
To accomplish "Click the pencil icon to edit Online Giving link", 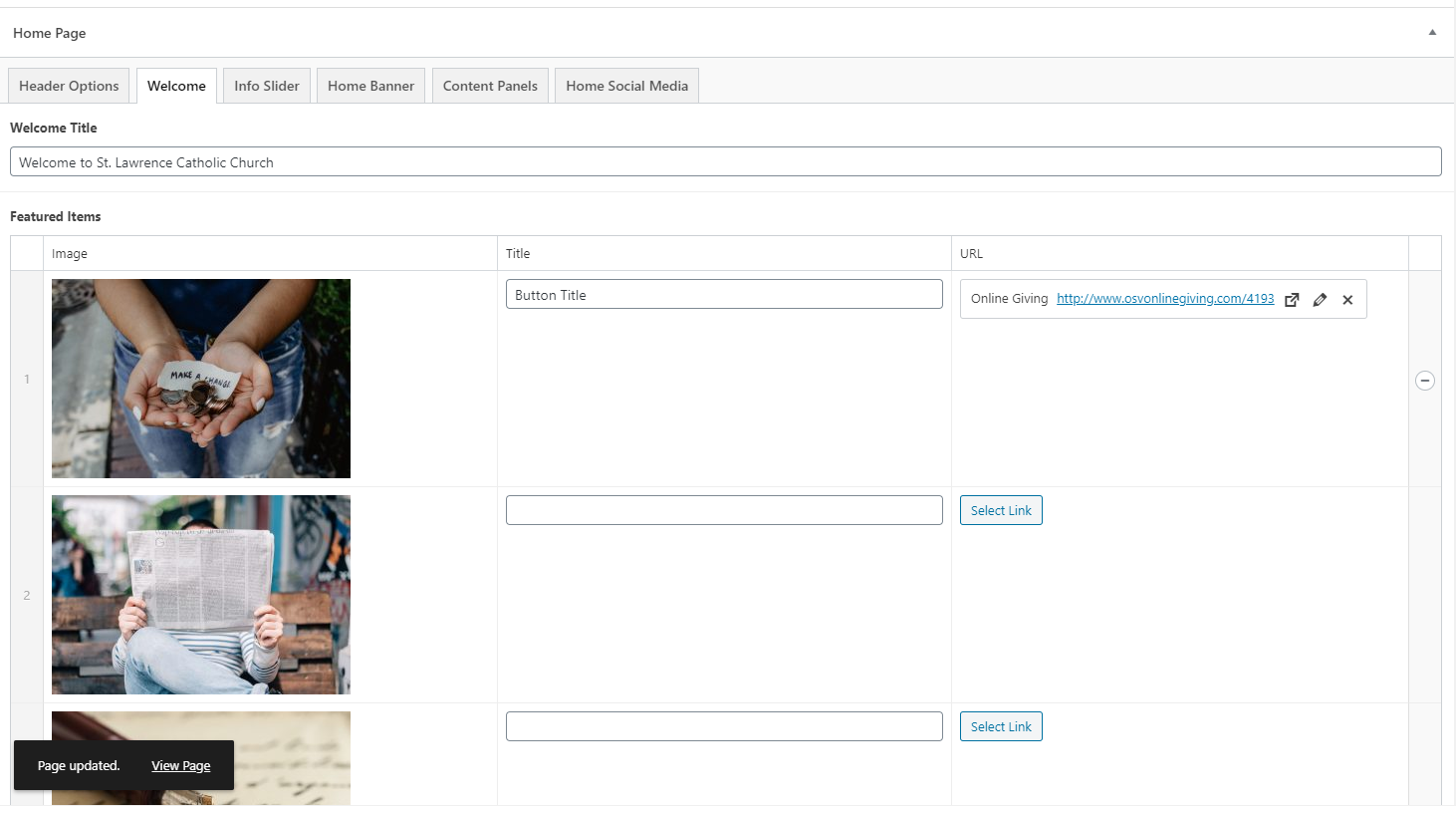I will click(x=1320, y=300).
